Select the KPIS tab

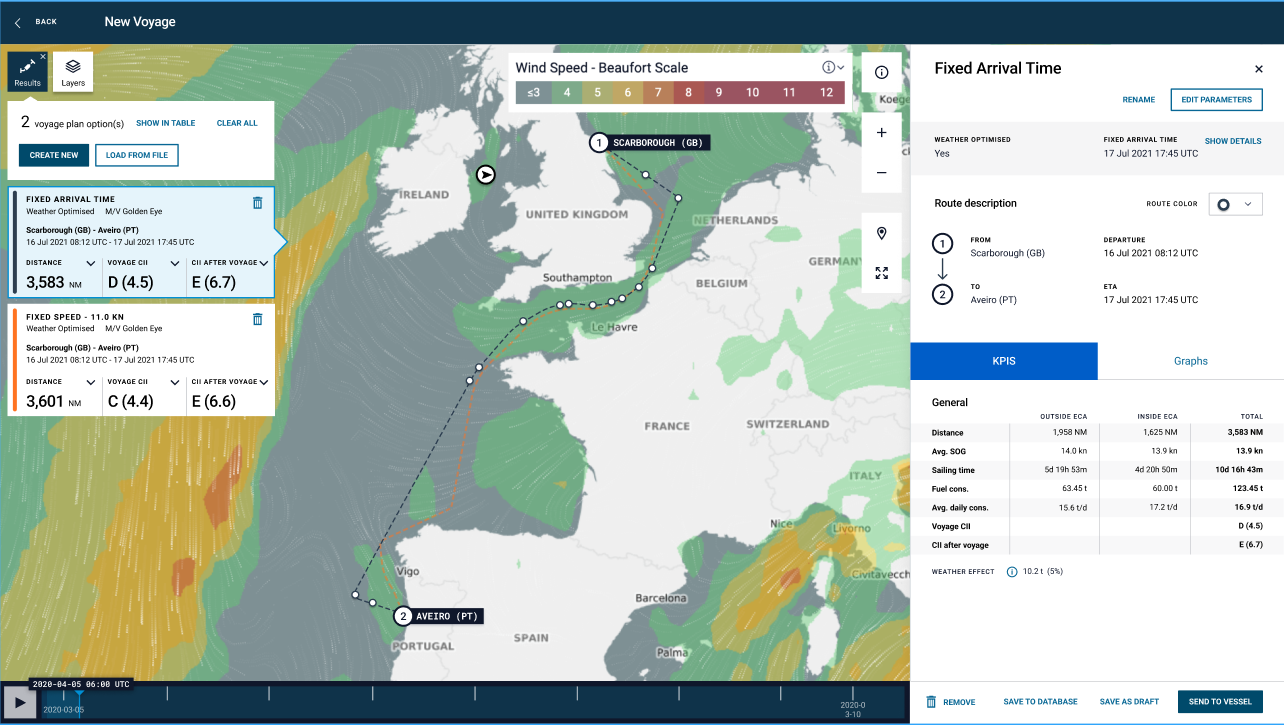[x=1003, y=361]
